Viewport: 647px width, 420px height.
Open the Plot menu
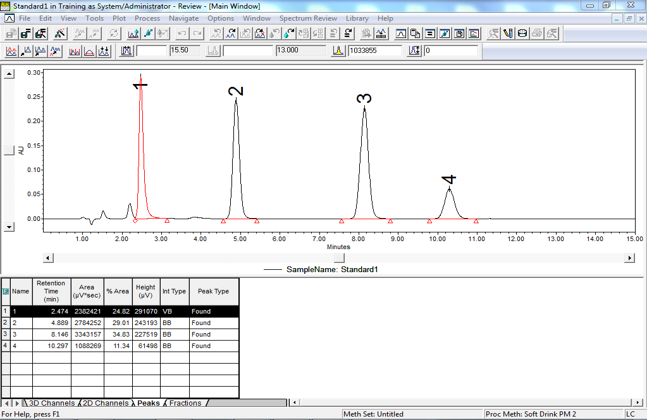119,18
